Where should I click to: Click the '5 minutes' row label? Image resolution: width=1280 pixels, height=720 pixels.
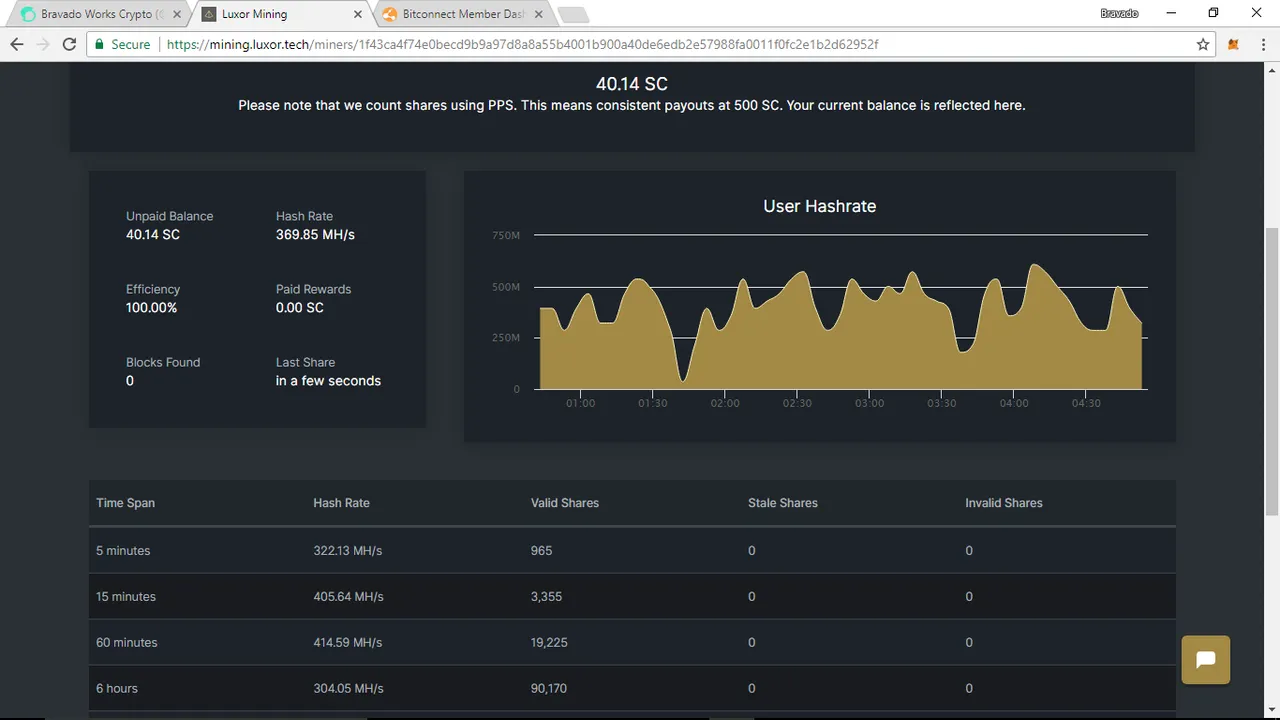tap(123, 551)
